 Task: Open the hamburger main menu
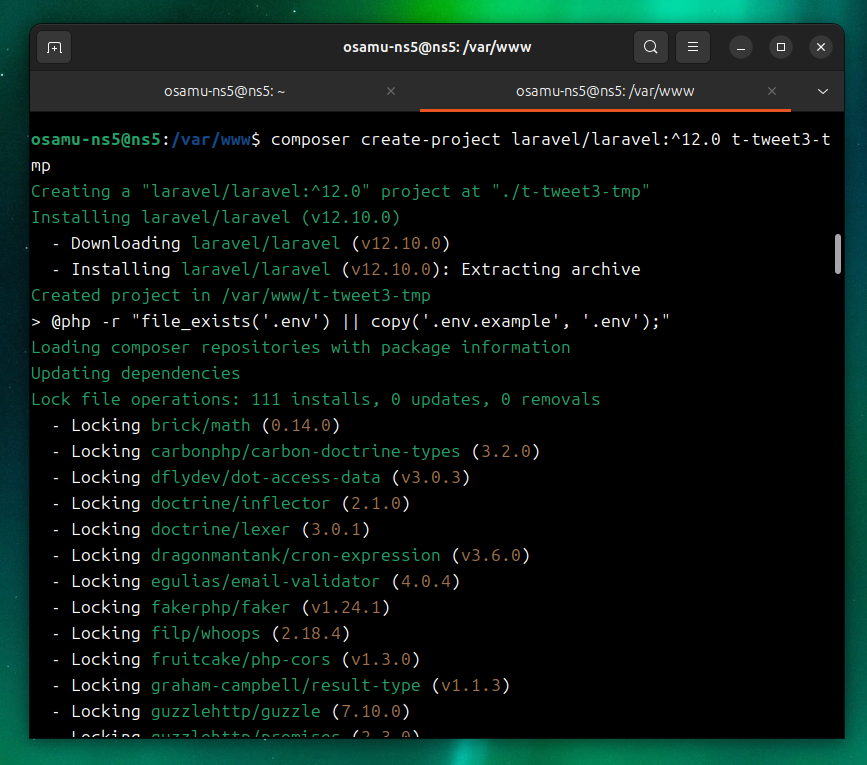692,47
